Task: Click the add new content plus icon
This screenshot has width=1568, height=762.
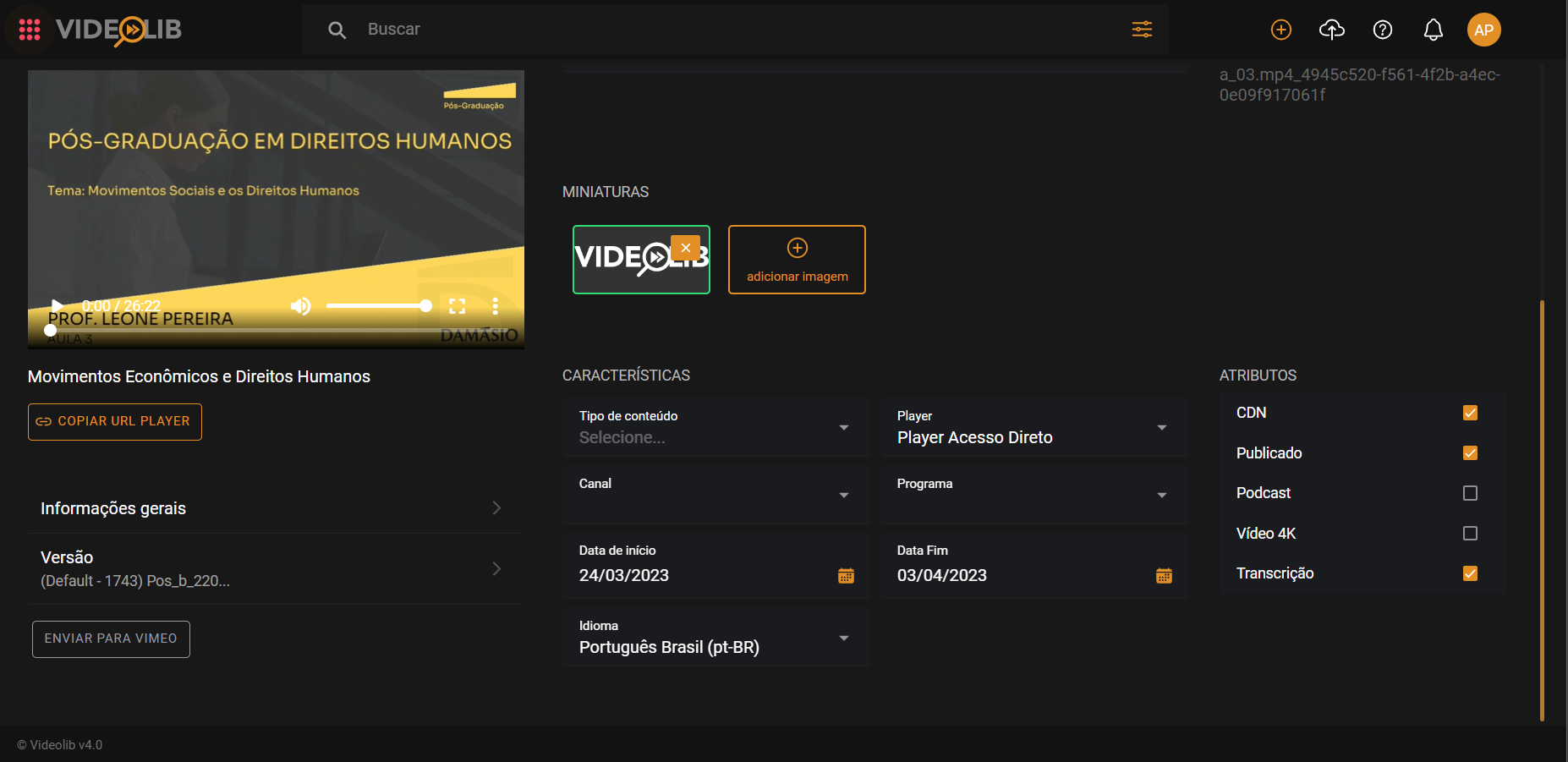Action: click(1281, 30)
